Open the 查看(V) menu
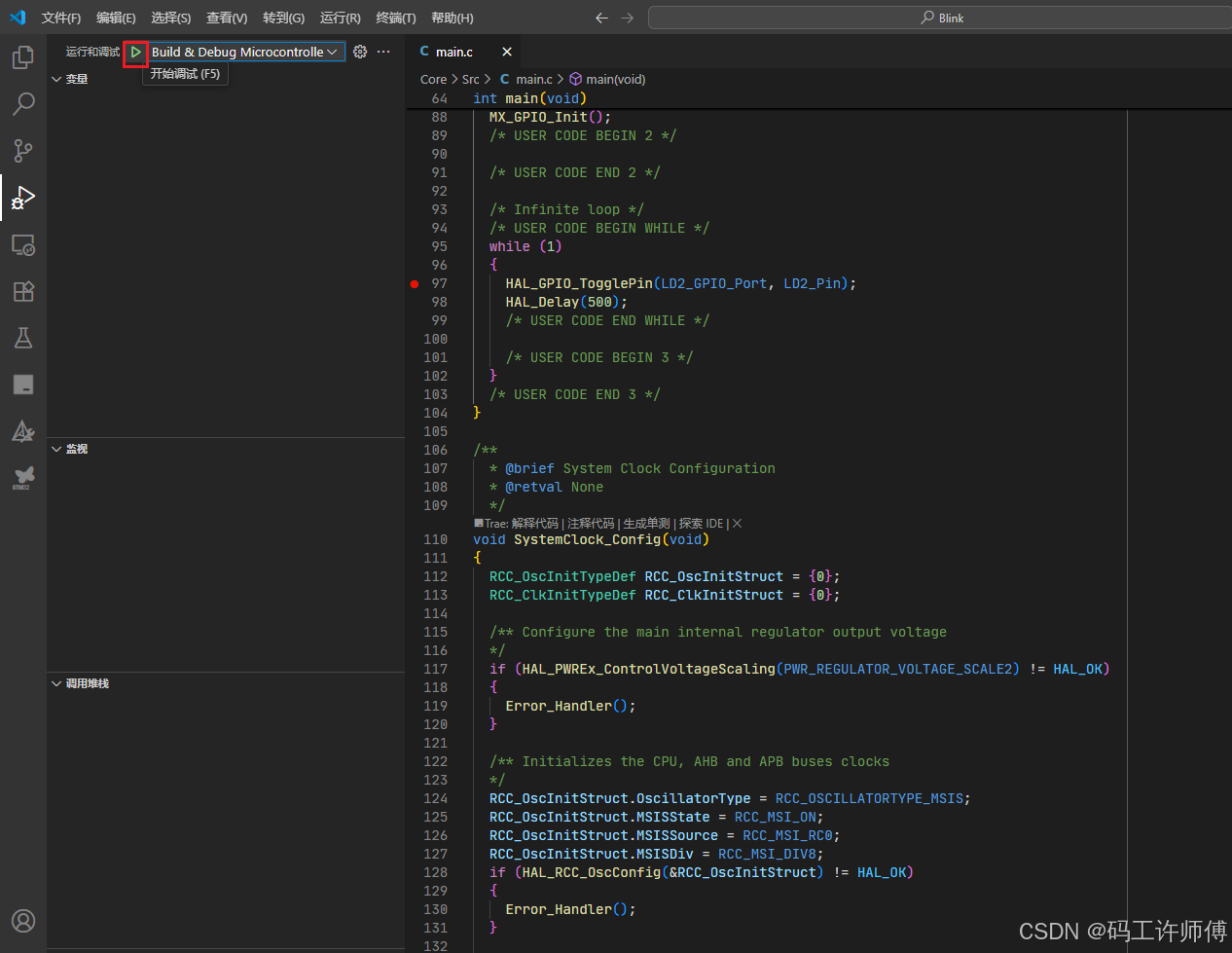Viewport: 1232px width, 953px height. coord(227,18)
